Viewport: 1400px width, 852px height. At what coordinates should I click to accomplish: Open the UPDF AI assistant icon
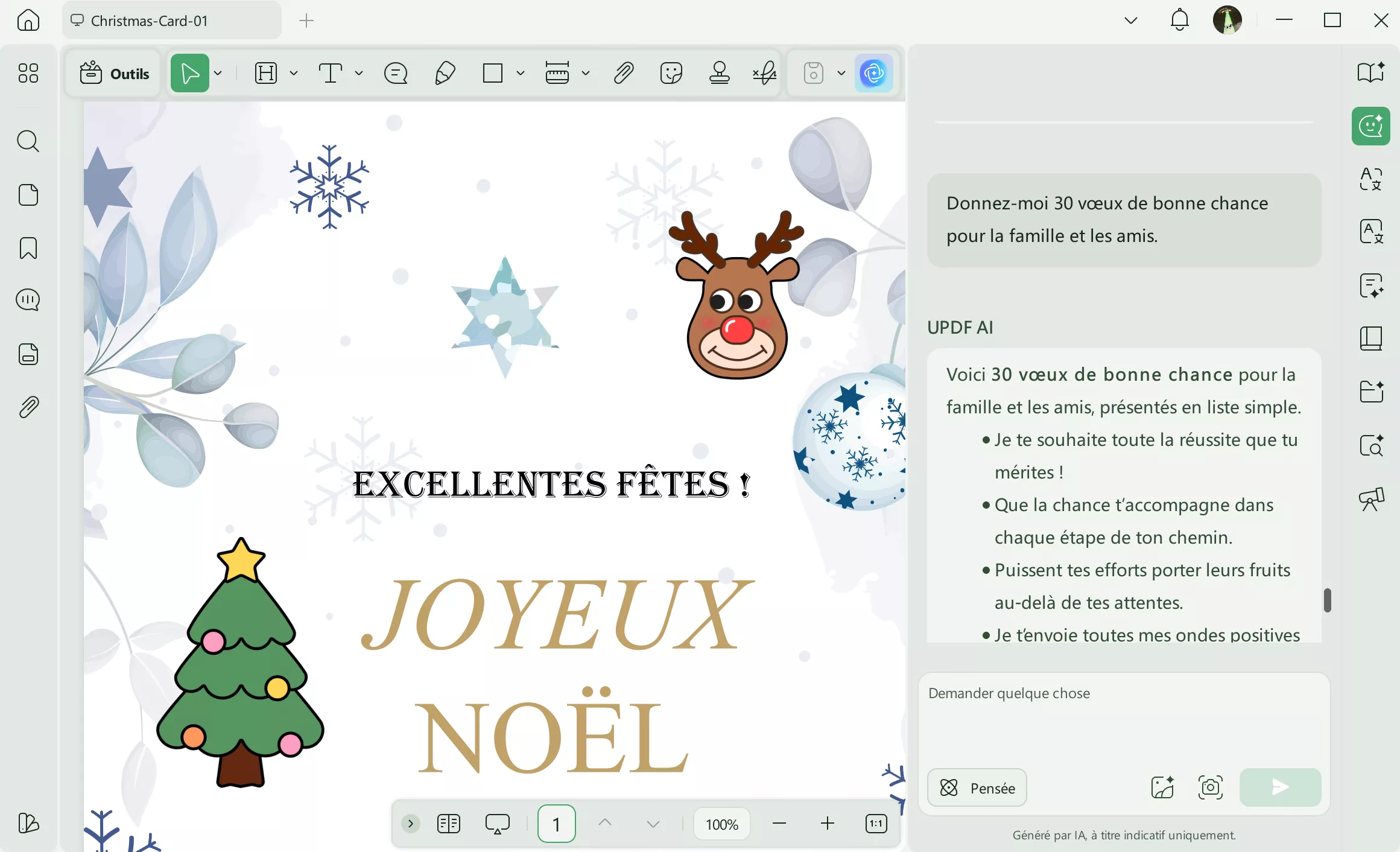[x=874, y=73]
